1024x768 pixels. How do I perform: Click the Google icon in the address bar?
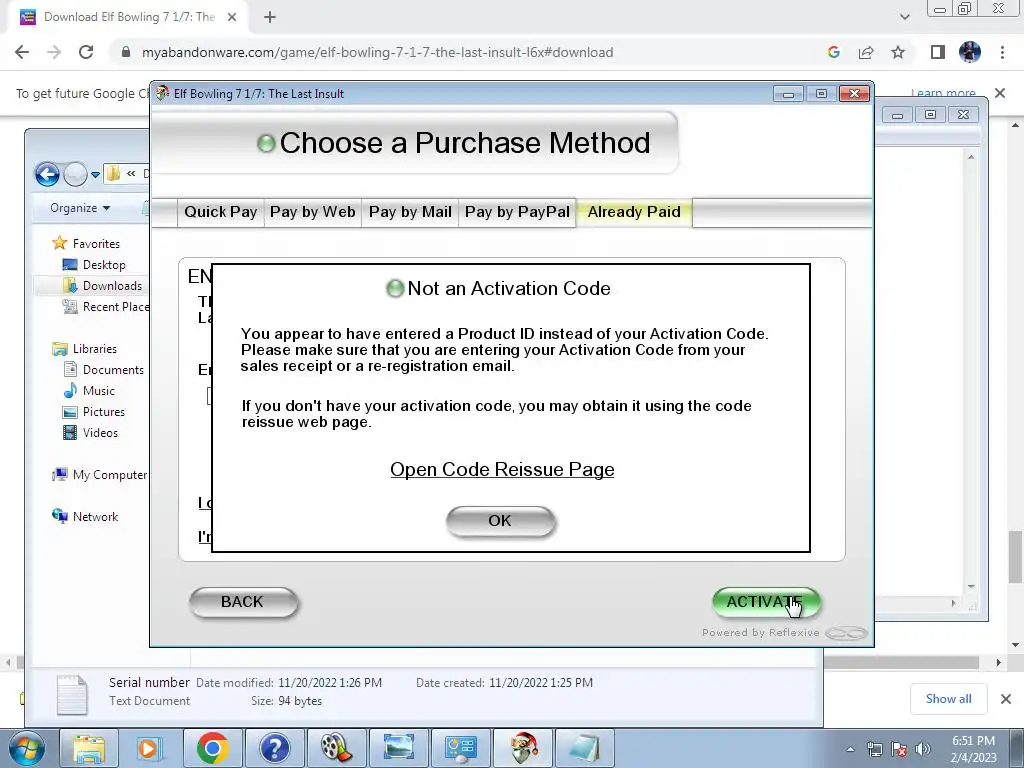833,52
